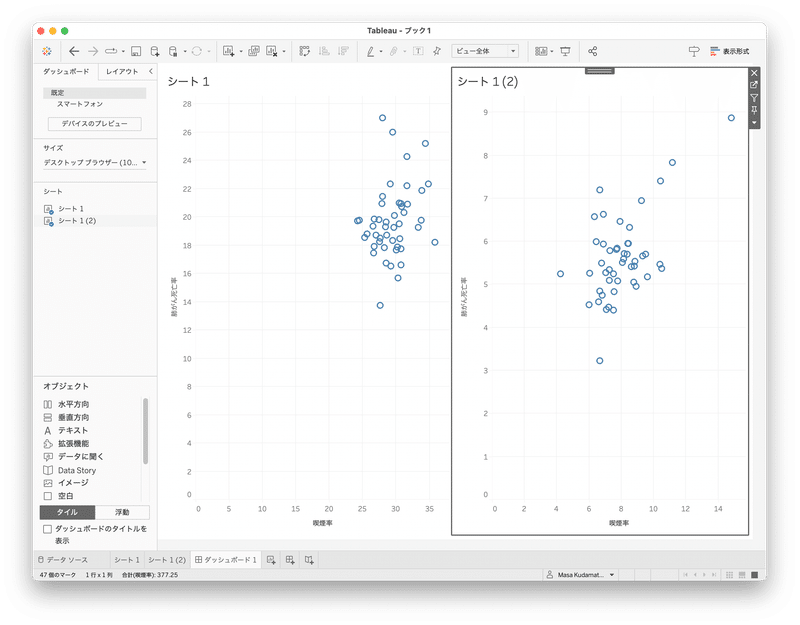
Task: Open デスクトップ ブラウザー size dropdown
Action: pyautogui.click(x=95, y=162)
